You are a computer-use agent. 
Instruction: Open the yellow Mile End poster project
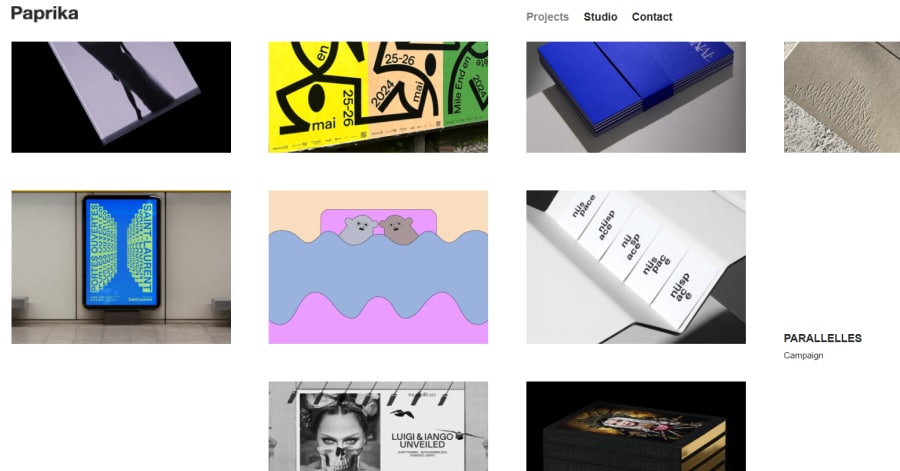pyautogui.click(x=378, y=97)
